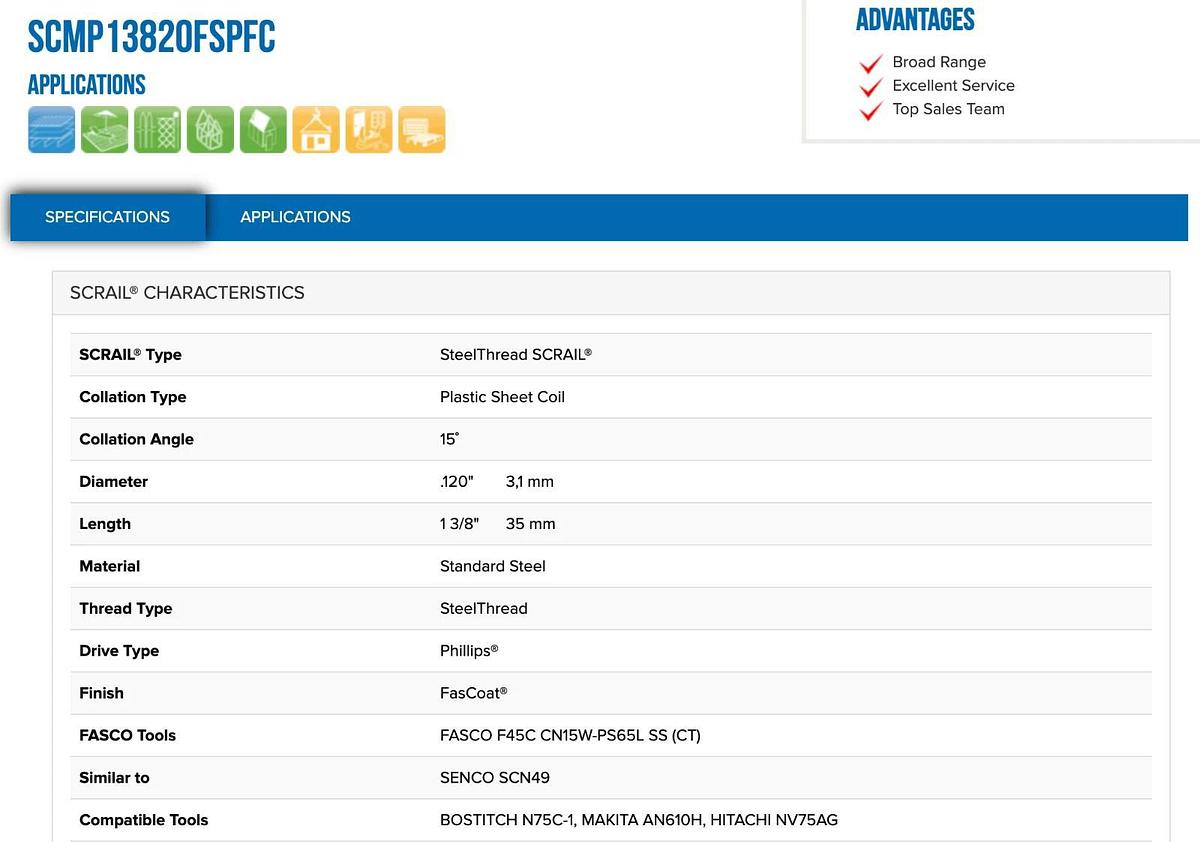This screenshot has height=842, width=1200.
Task: Select the orange crane-lifted prefab house icon
Action: point(316,130)
